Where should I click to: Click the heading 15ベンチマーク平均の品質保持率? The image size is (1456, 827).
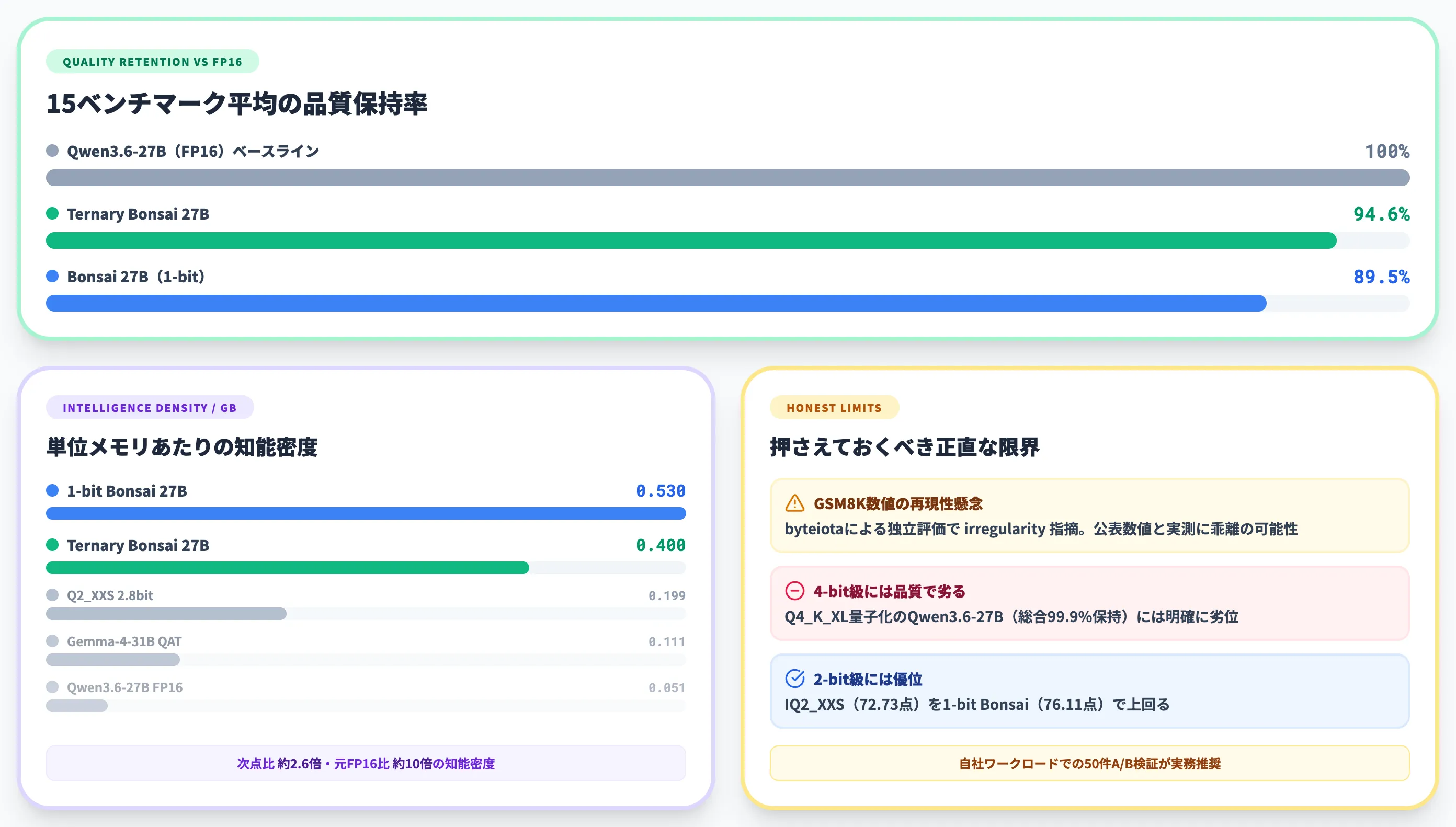[237, 104]
